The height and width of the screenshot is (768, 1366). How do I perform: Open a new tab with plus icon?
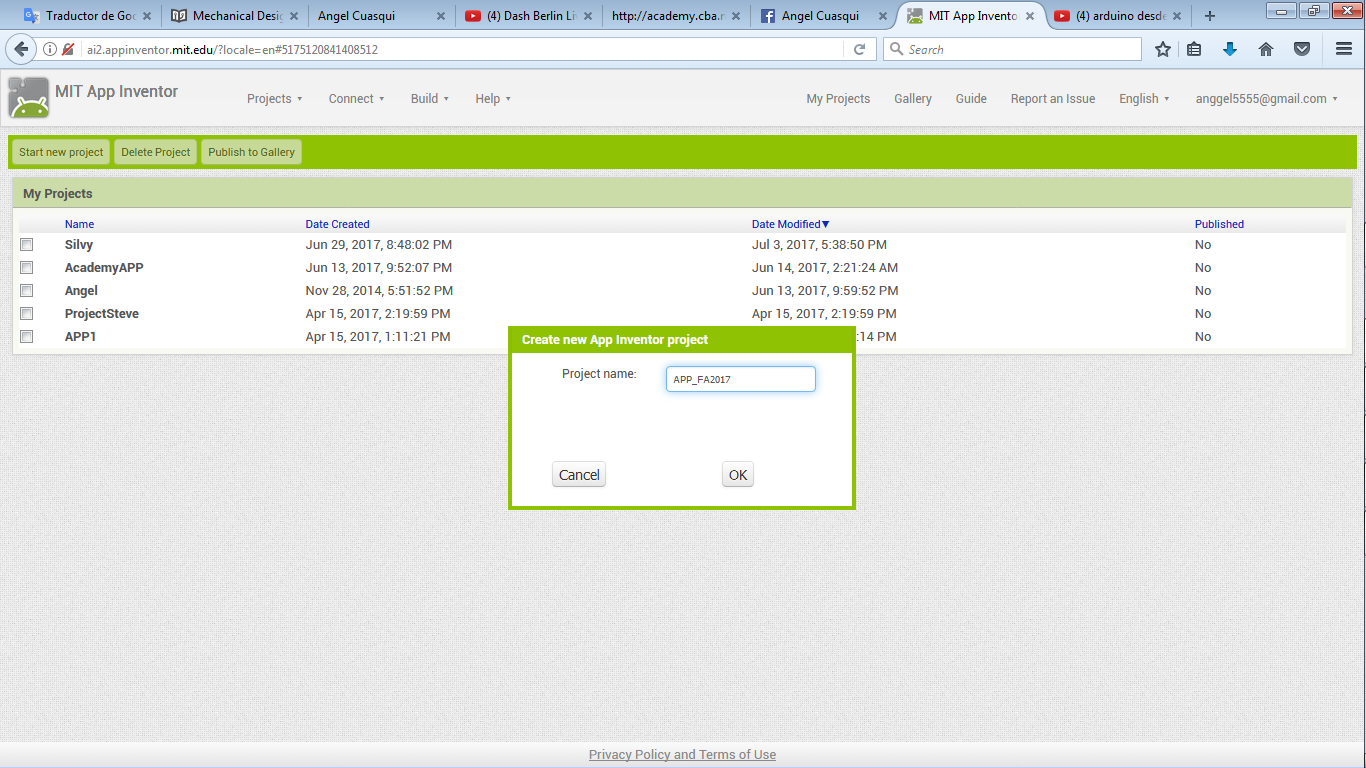[x=1210, y=16]
